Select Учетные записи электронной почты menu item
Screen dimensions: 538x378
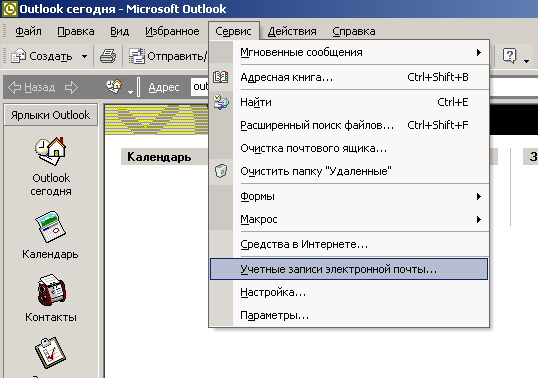coord(349,269)
